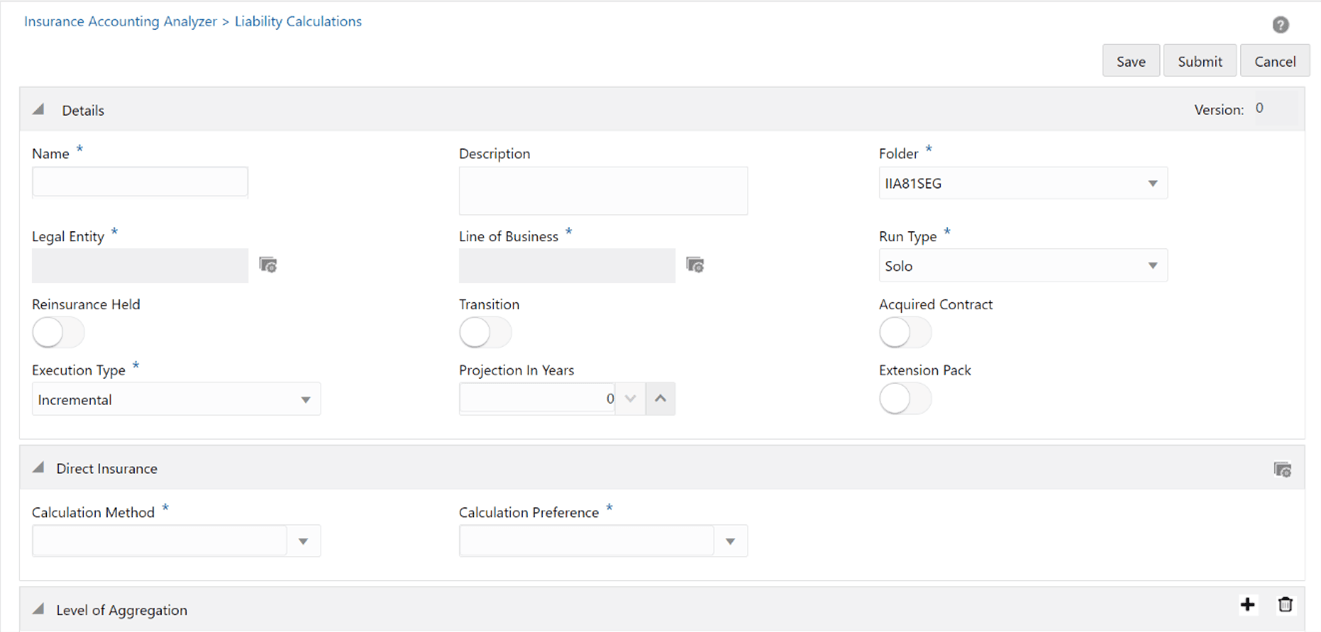
Task: Open the Legal Entity hierarchy browser icon
Action: 267,264
